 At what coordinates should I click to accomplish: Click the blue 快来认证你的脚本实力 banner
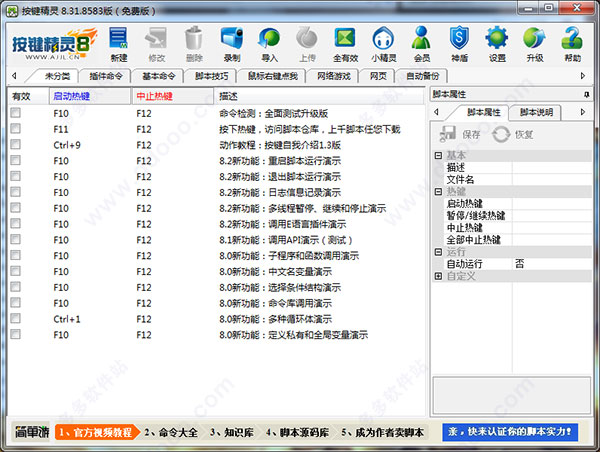pos(510,432)
